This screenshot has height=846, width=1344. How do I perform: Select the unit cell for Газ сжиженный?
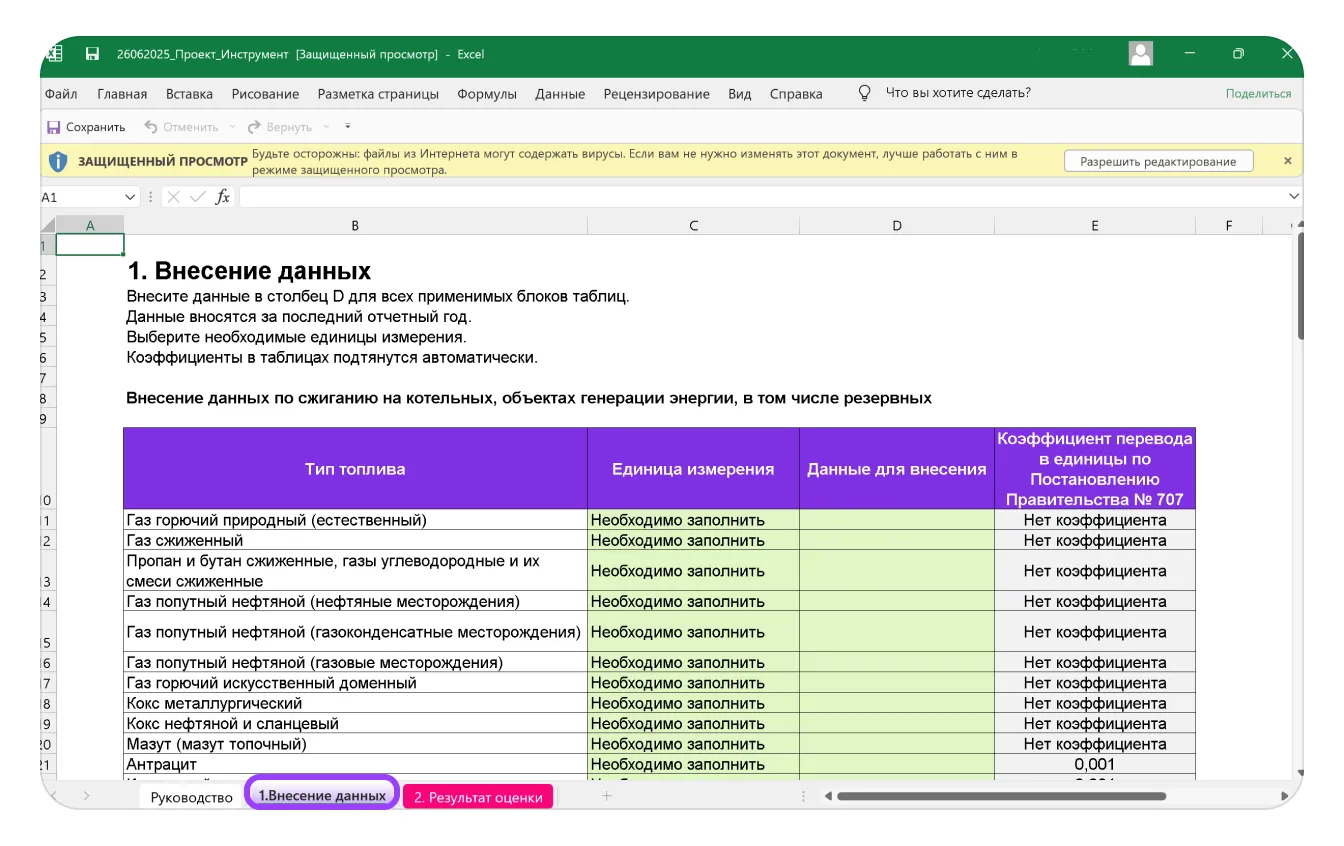pyautogui.click(x=693, y=541)
